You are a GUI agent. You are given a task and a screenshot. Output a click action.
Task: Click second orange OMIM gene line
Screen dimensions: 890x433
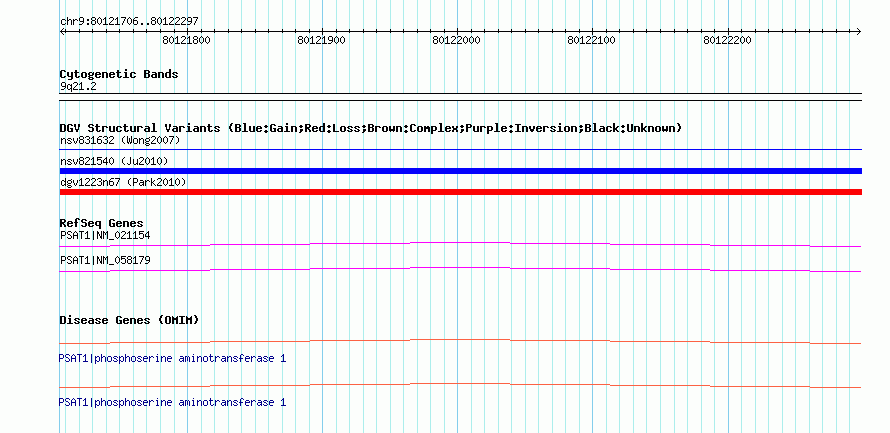pyautogui.click(x=460, y=385)
